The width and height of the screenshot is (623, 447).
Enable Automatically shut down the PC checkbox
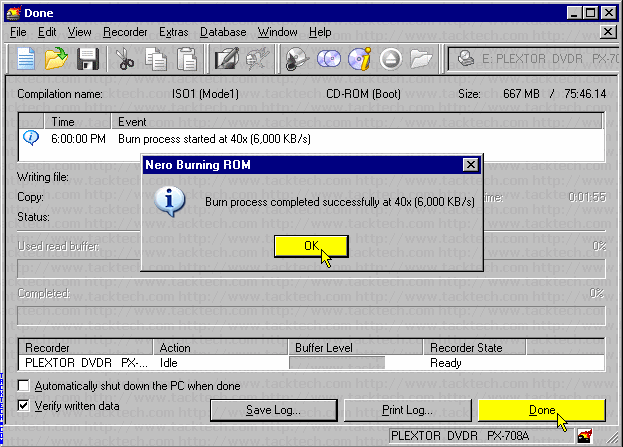[23, 385]
